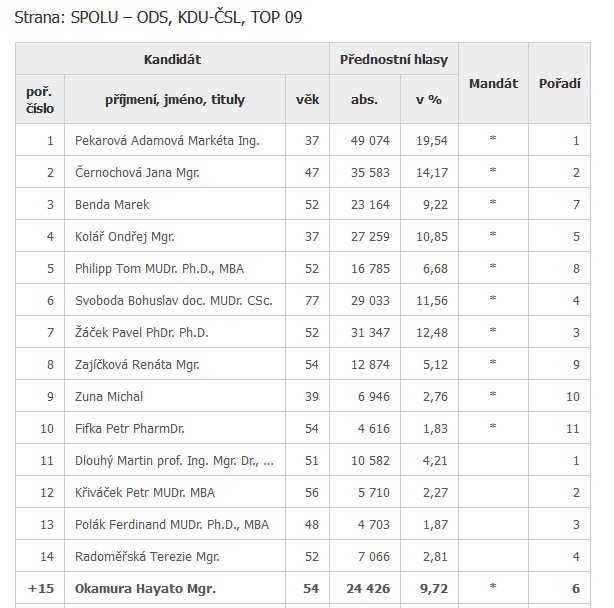Click Žáček Pavel PhDr. Ph.D. entry

click(x=141, y=332)
